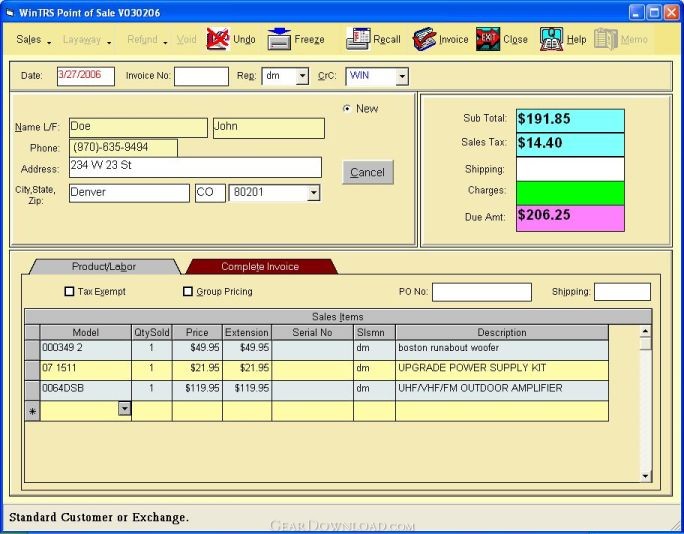Switch to Complete Invoice tab
Image resolution: width=684 pixels, height=534 pixels.
260,266
